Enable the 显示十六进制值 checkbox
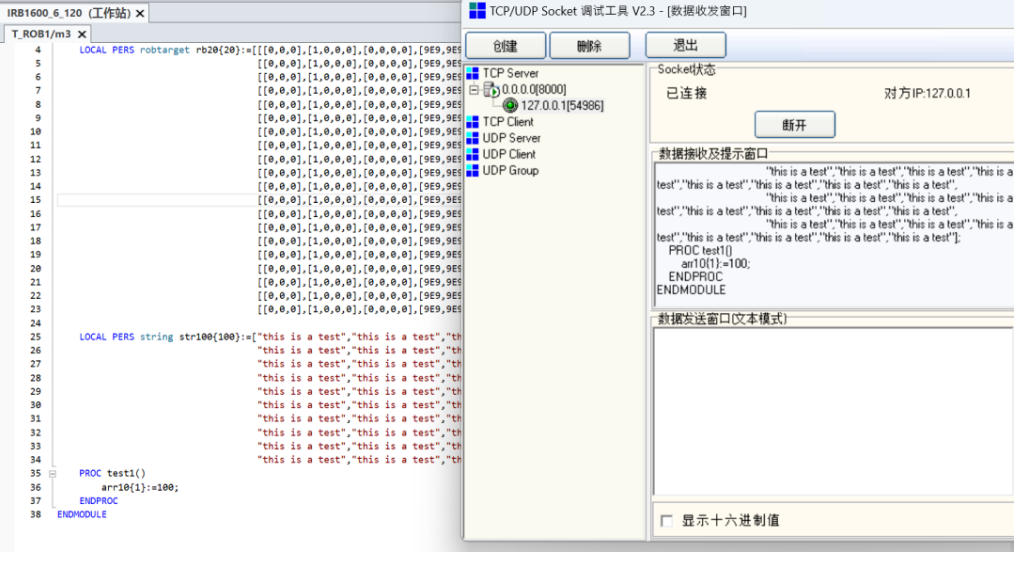Image resolution: width=1023 pixels, height=564 pixels. [x=667, y=521]
